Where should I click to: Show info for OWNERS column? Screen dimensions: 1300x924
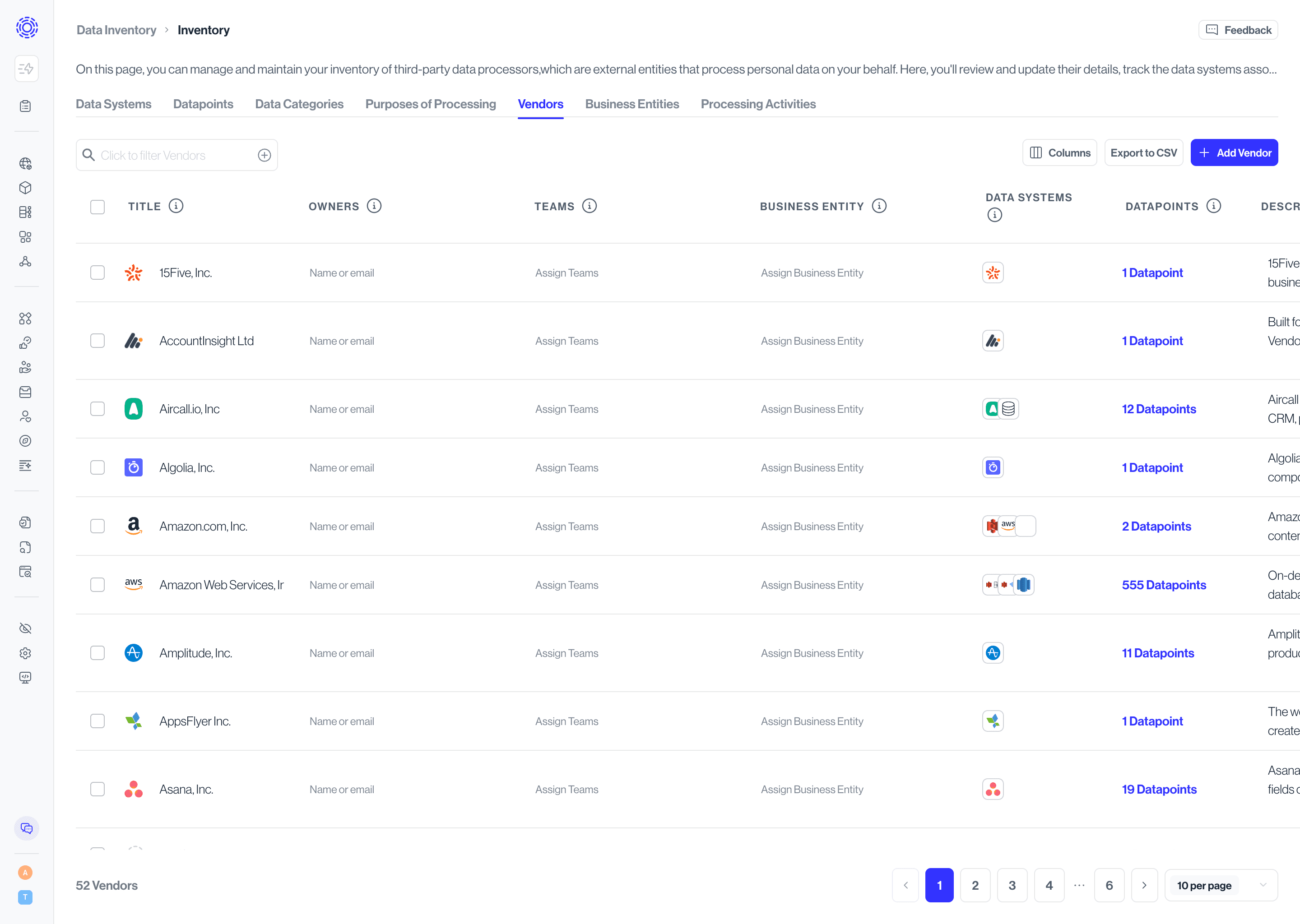click(x=374, y=206)
